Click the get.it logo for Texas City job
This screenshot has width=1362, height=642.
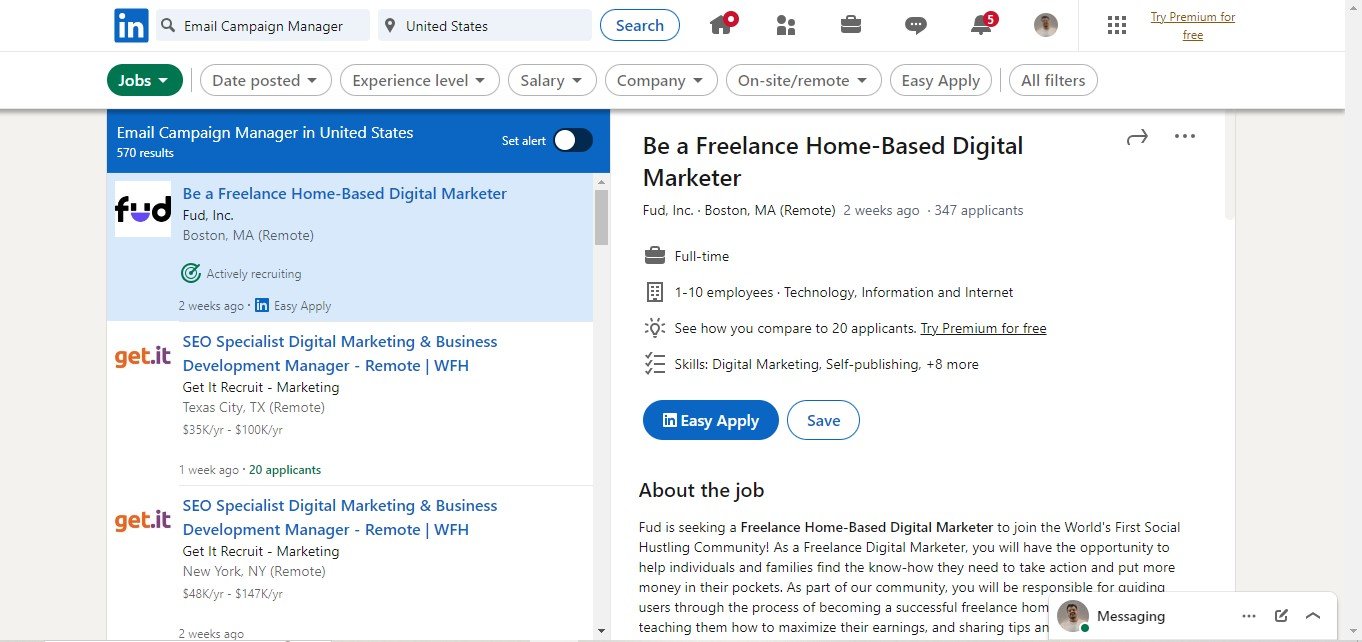143,357
